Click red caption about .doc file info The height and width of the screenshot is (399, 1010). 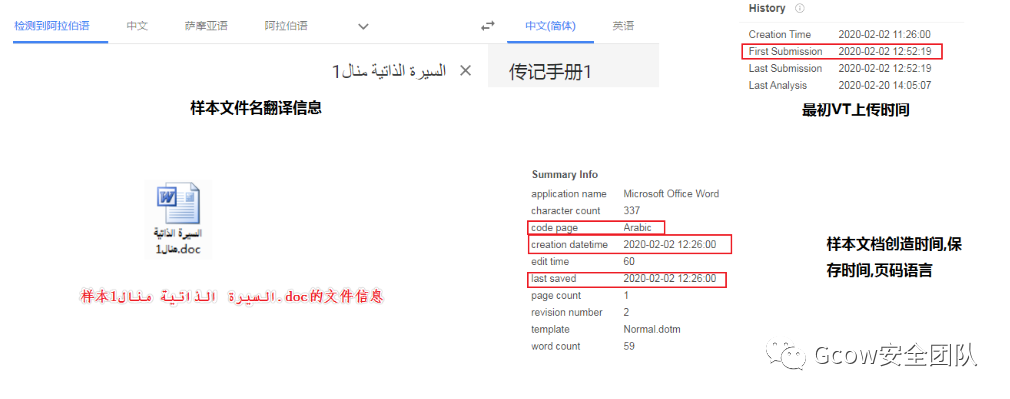pos(233,297)
